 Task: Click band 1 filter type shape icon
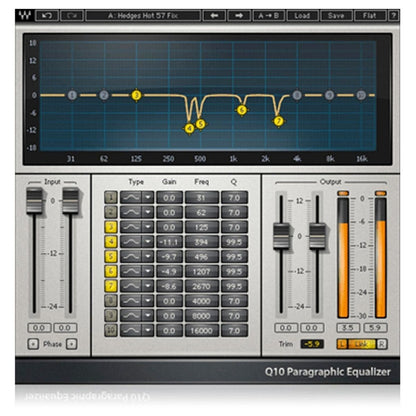pos(131,197)
